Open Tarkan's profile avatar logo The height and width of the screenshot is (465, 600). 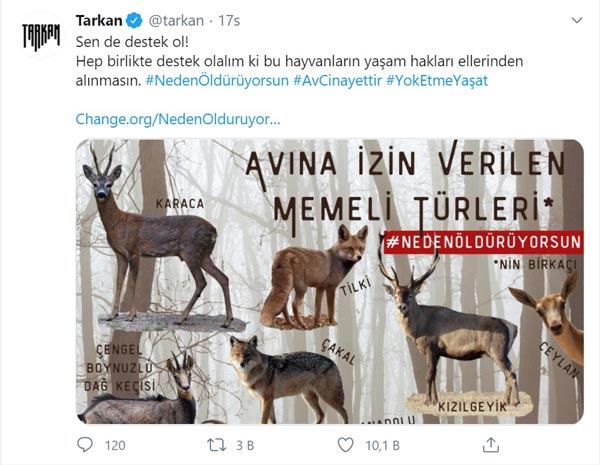[x=41, y=37]
